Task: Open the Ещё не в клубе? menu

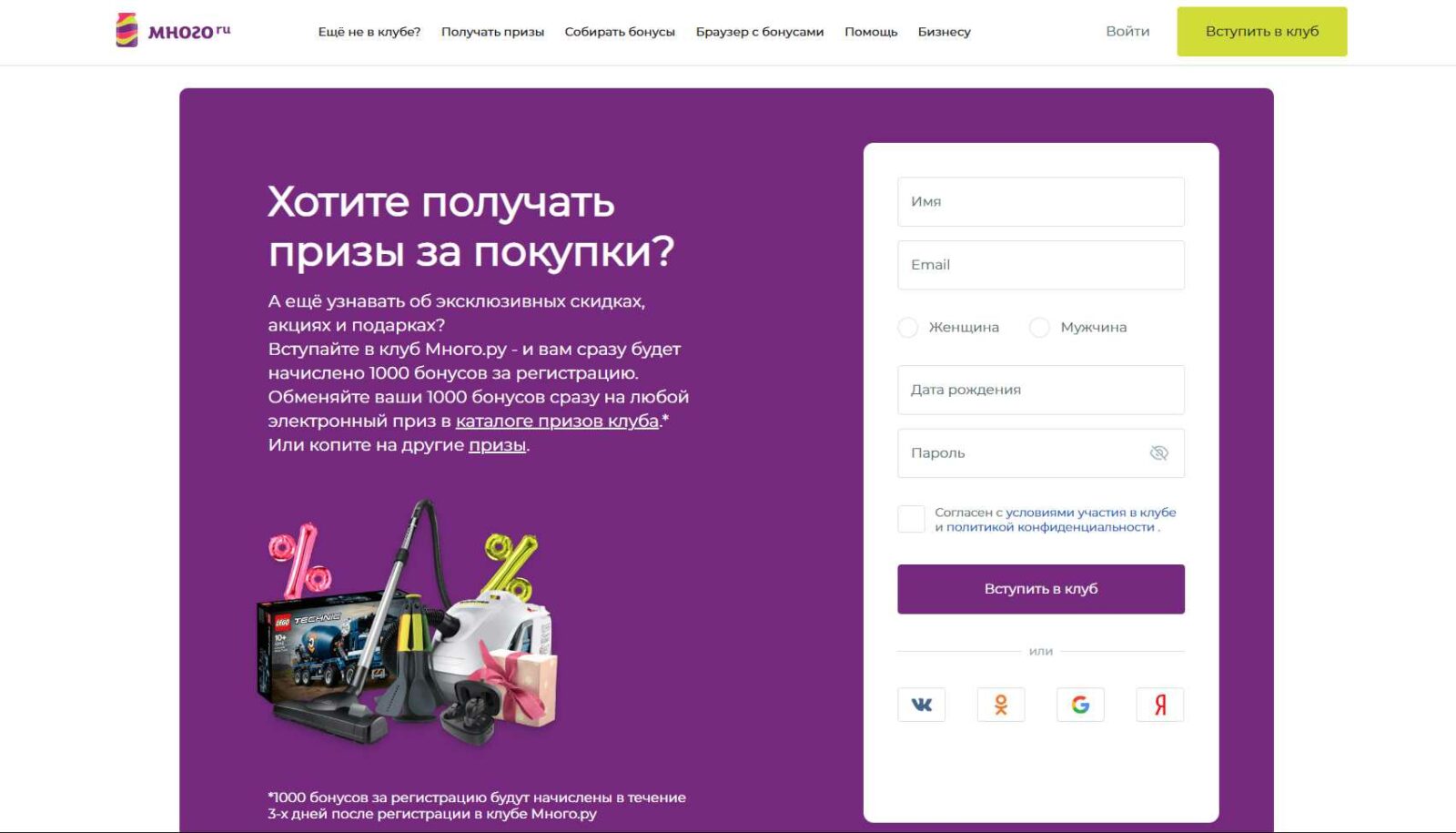Action: (369, 32)
